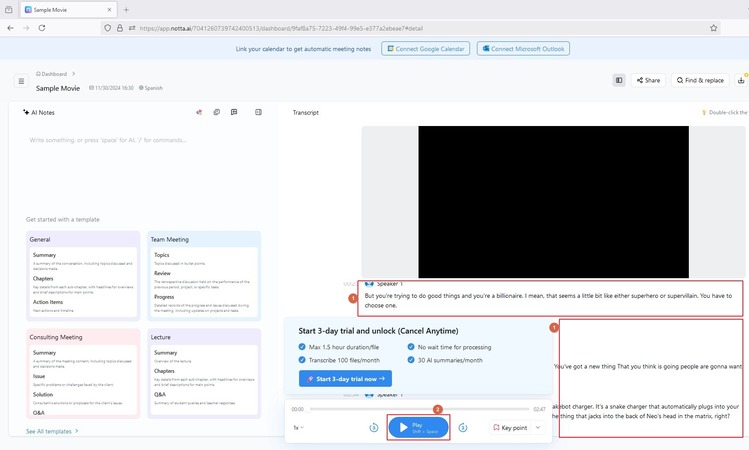749x450 pixels.
Task: Open the browser tab list icon
Action: tap(9, 10)
